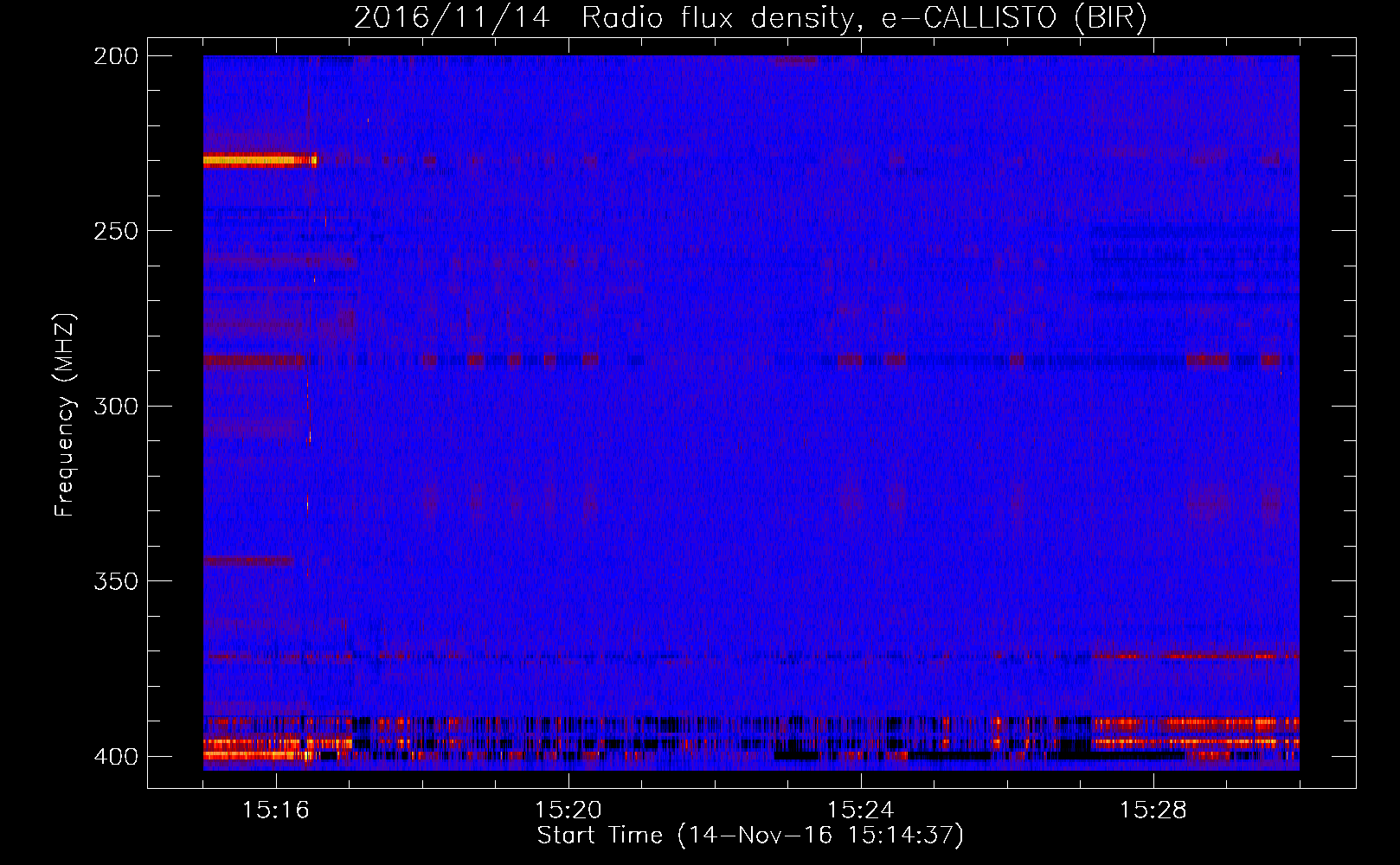The width and height of the screenshot is (1400, 865).
Task: Click the Start Time axis label
Action: 750,836
